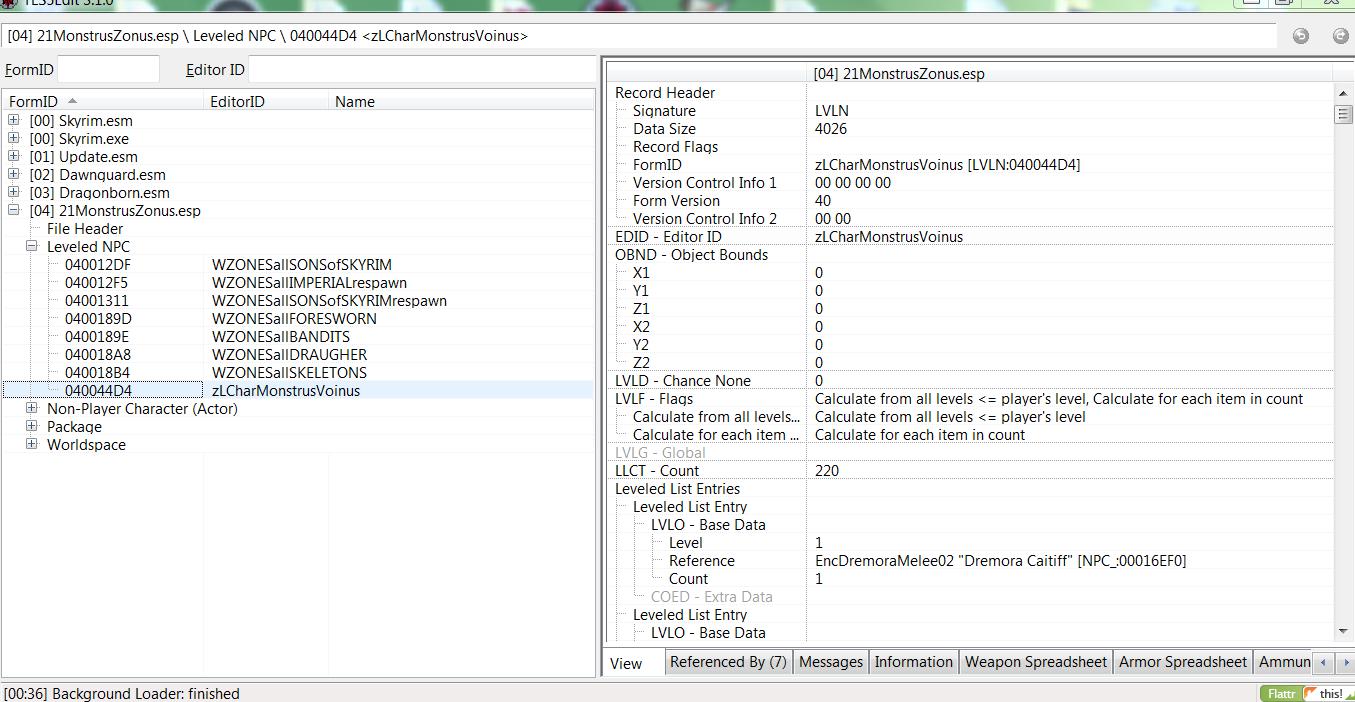Click the Flattr this! donation button
1355x702 pixels.
[1305, 693]
